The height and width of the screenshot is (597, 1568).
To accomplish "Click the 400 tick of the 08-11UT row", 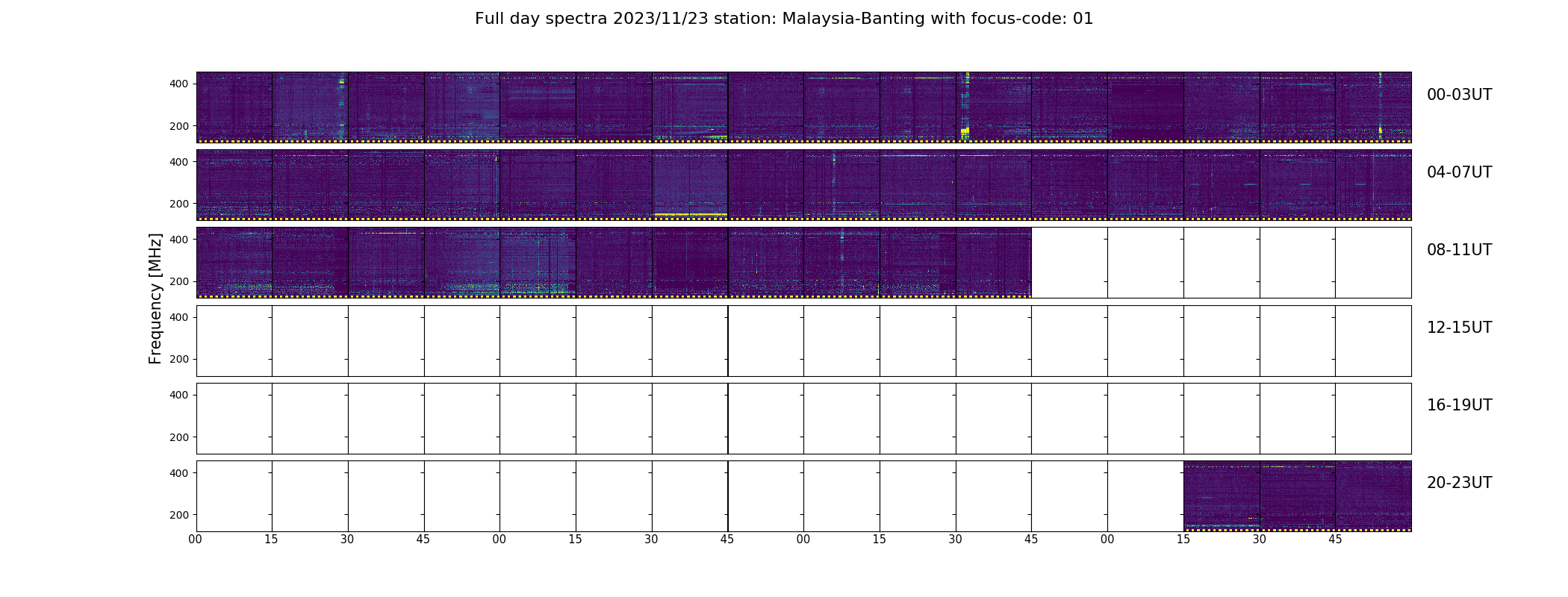I will pyautogui.click(x=179, y=240).
